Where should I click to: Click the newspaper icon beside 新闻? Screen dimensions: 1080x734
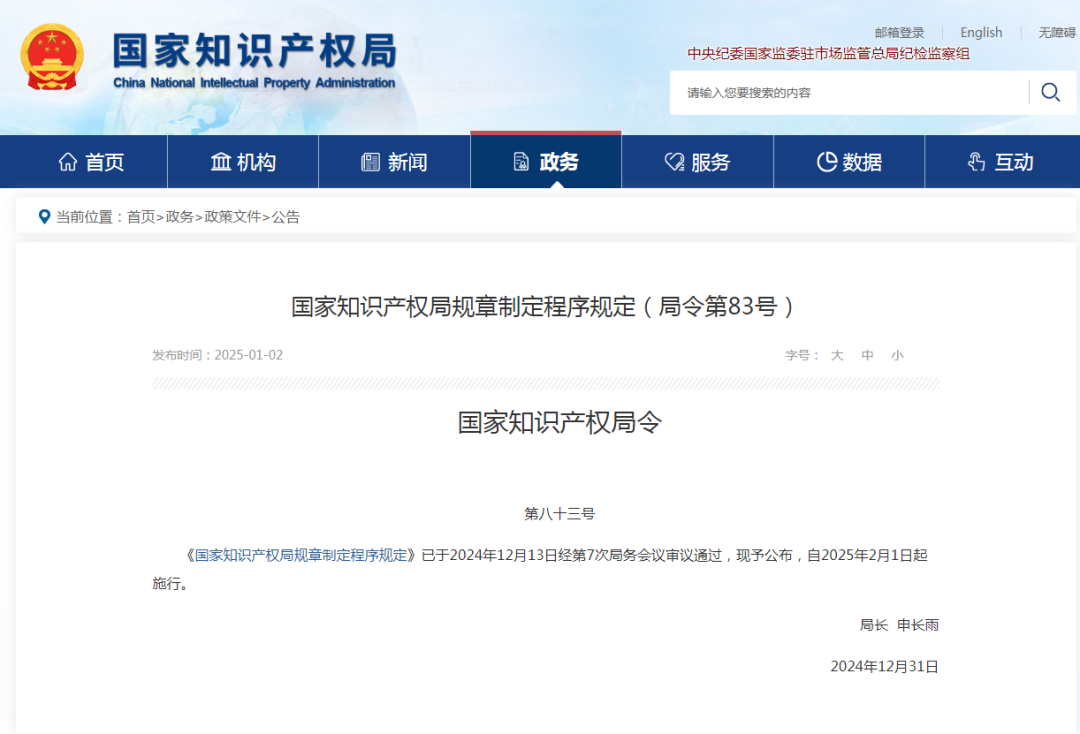click(370, 161)
